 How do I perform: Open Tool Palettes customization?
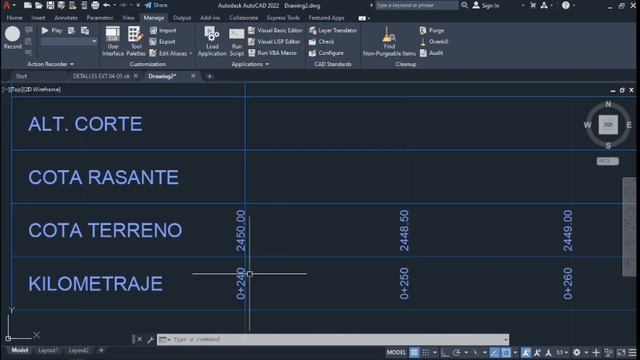[136, 41]
